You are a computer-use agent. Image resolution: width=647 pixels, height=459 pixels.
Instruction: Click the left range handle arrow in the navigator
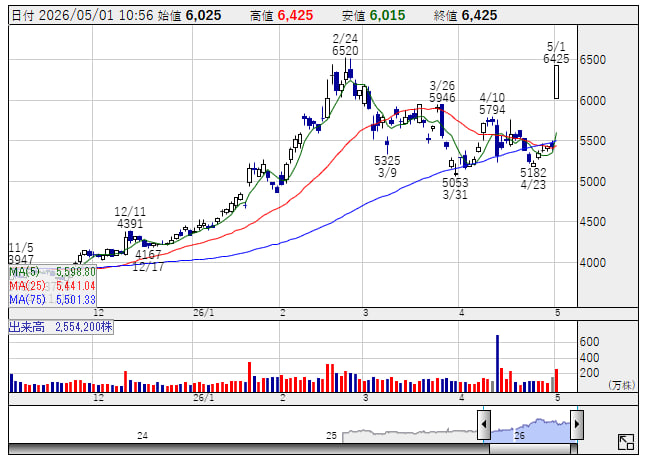point(484,425)
